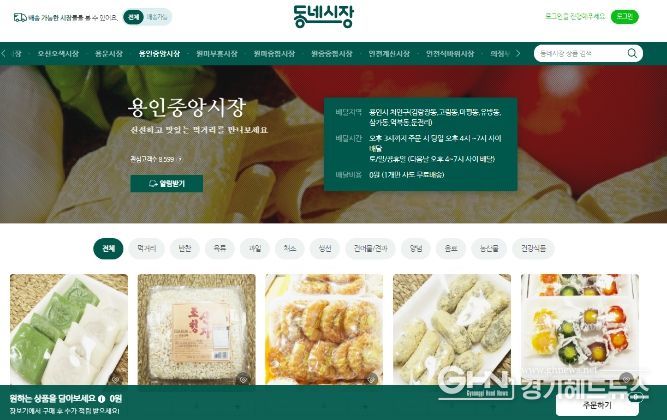Click the help icon next to 관심고객수
The image size is (667, 420).
[x=180, y=159]
